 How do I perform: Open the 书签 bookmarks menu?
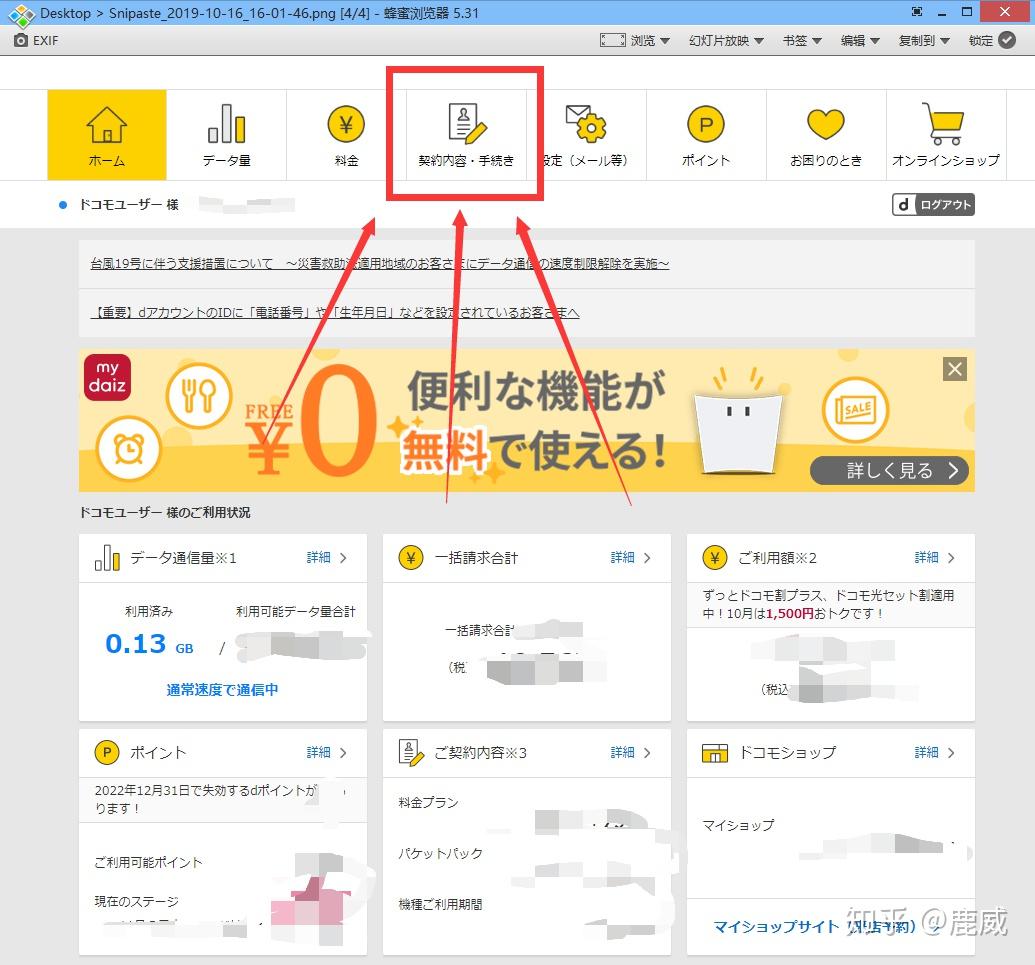click(x=799, y=41)
